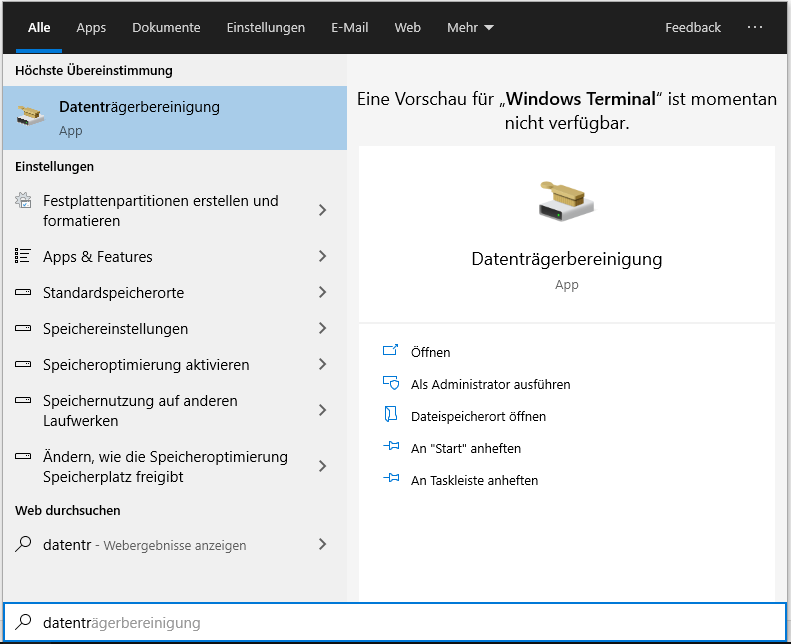Expand the Speichereinstellungen chevron
The width and height of the screenshot is (791, 644).
click(323, 328)
